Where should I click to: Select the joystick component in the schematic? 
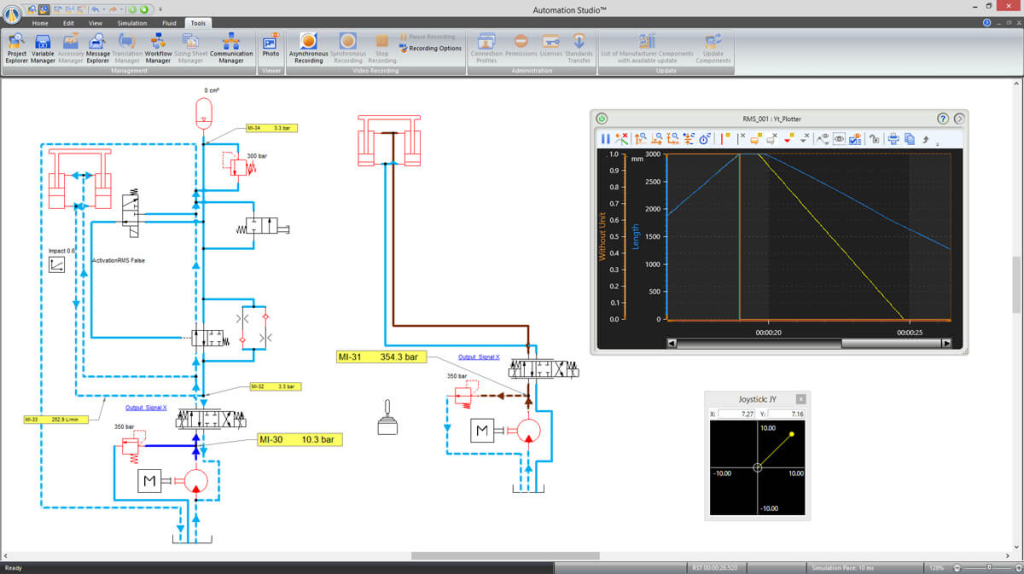click(x=387, y=418)
